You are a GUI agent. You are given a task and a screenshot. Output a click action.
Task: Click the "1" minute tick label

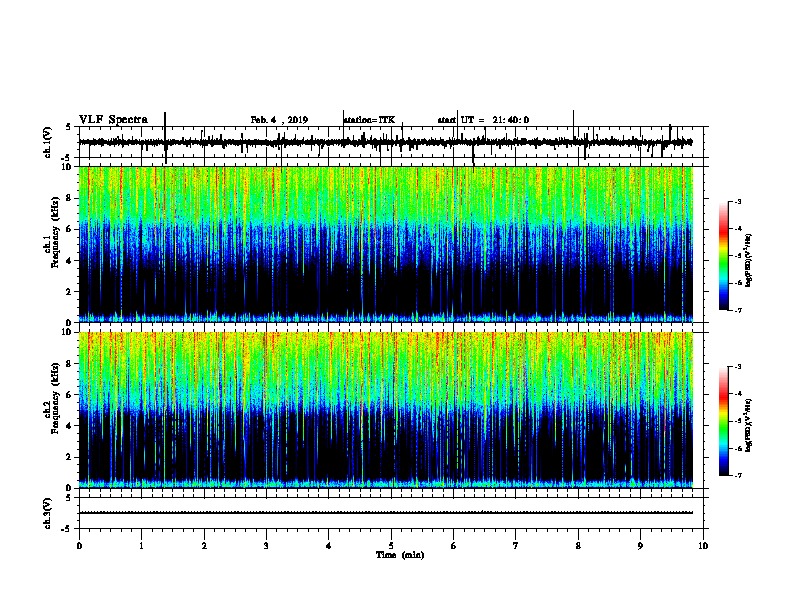click(141, 546)
